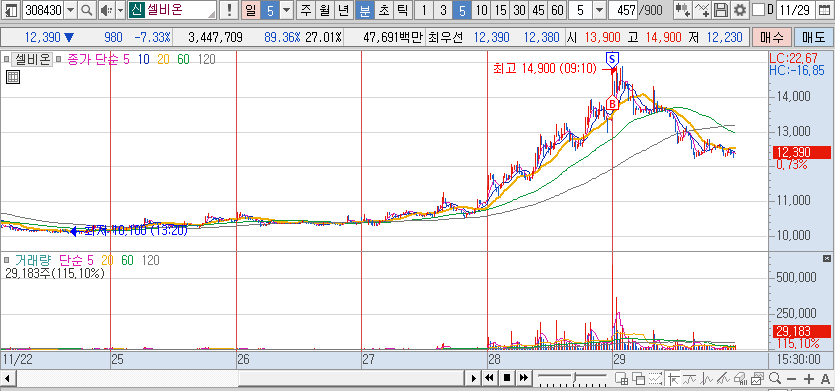Select the 1 minute interval tab
Viewport: 835px width, 391px height.
coord(424,10)
